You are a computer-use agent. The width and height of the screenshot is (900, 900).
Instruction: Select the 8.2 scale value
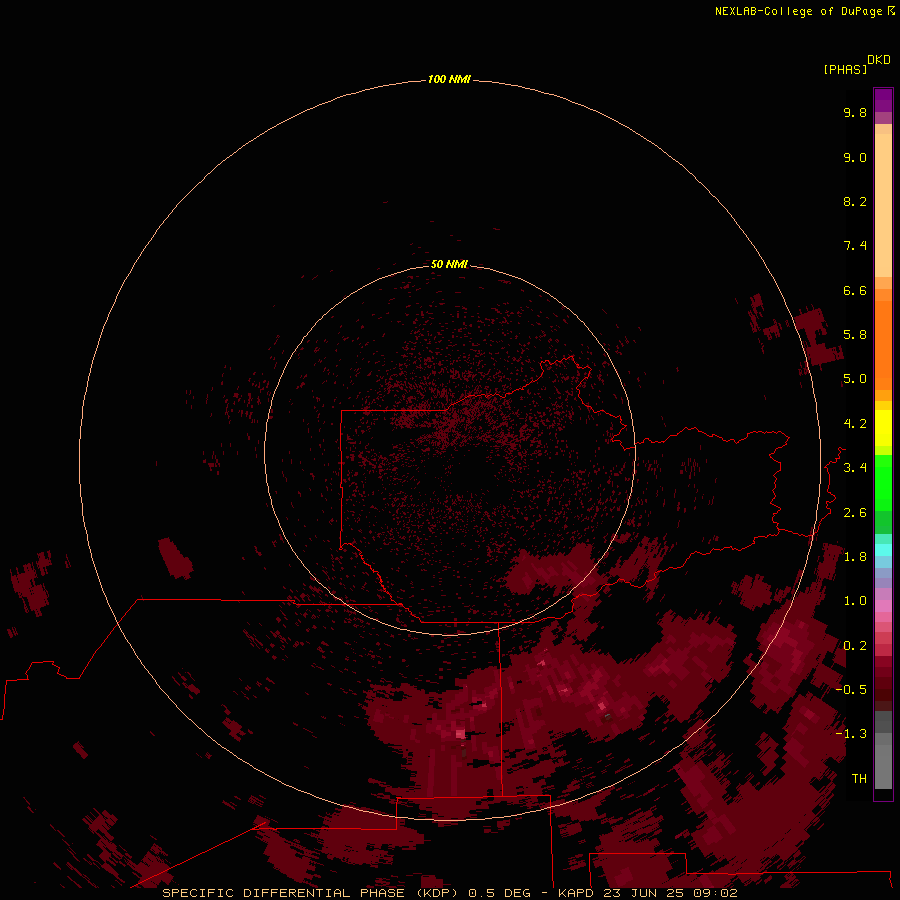tap(855, 201)
